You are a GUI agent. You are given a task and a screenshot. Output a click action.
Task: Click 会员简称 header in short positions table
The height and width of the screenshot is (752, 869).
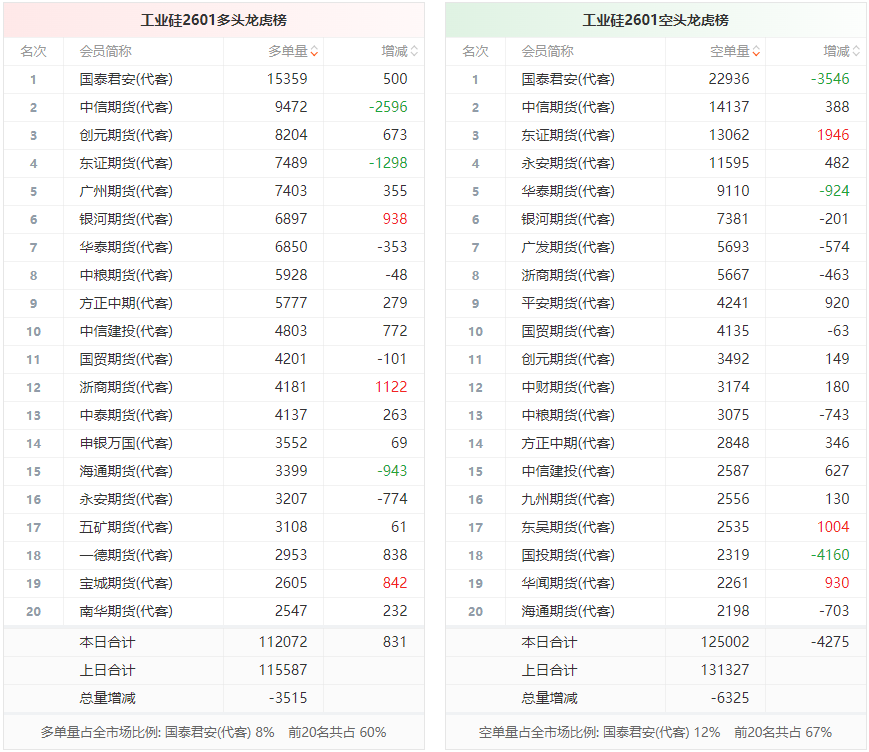pos(548,52)
